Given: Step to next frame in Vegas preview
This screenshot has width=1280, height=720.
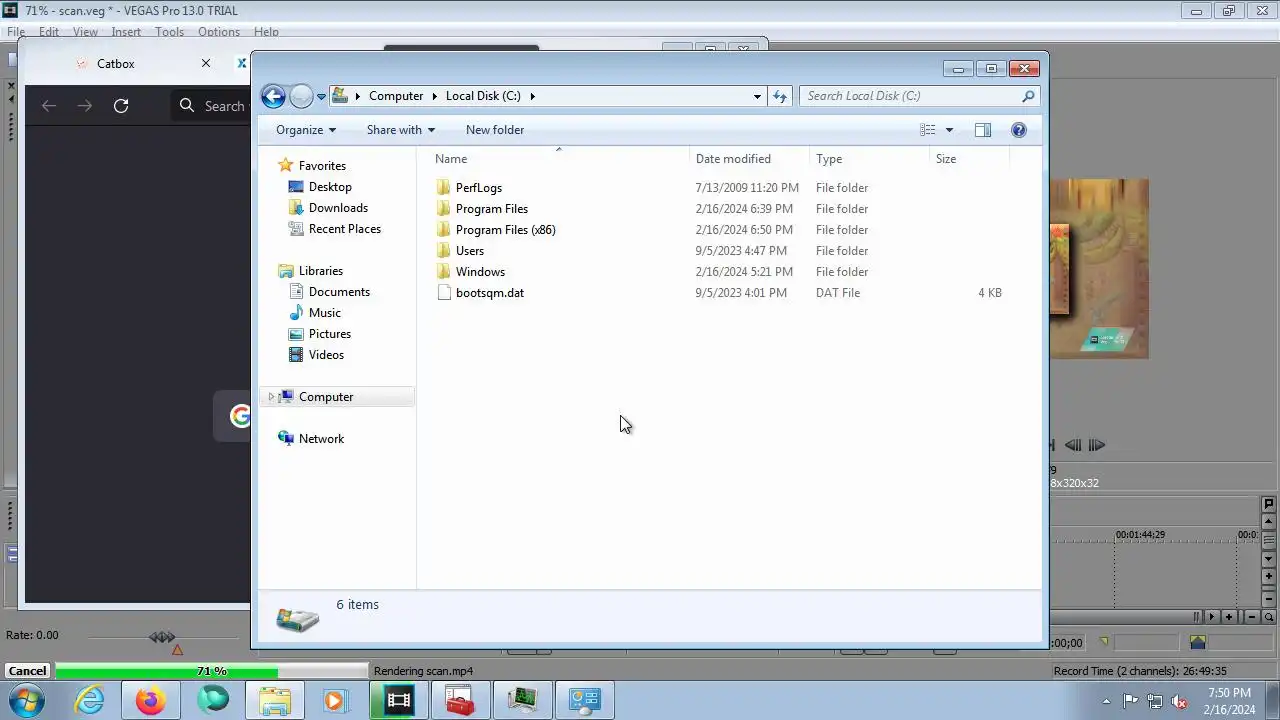Looking at the screenshot, I should 1096,445.
